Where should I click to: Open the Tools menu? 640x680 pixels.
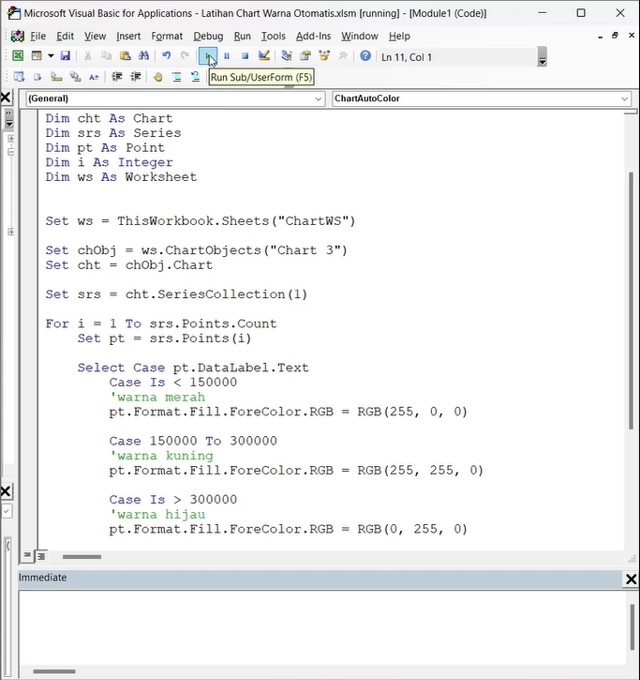[x=273, y=36]
